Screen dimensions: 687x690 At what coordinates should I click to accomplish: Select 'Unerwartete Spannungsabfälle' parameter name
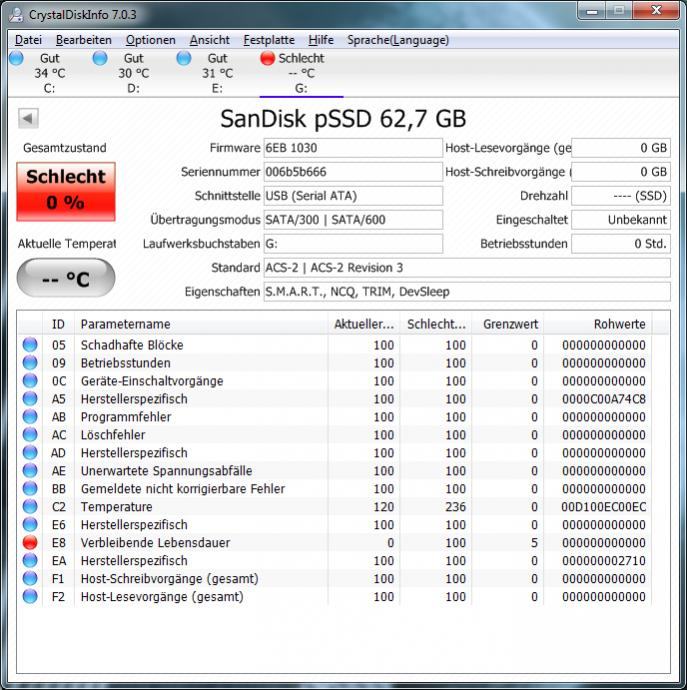[x=166, y=471]
